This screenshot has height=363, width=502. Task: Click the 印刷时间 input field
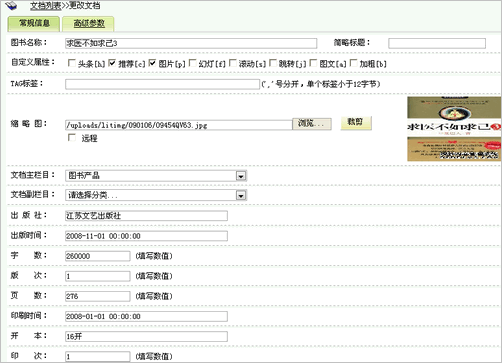[x=146, y=316]
